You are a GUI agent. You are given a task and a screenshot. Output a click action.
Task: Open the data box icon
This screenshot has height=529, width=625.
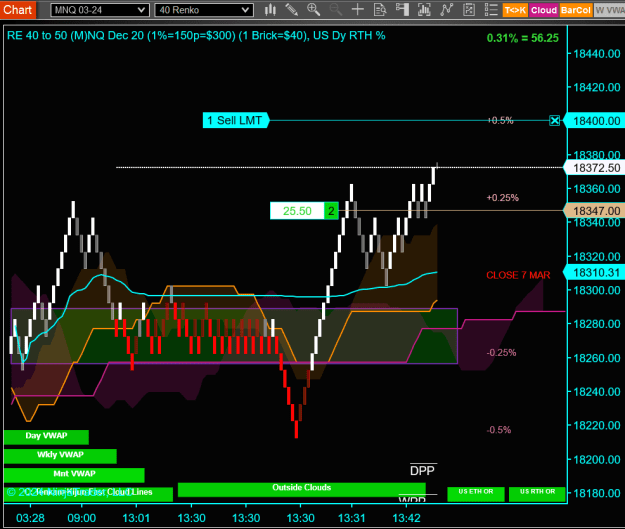coord(380,10)
